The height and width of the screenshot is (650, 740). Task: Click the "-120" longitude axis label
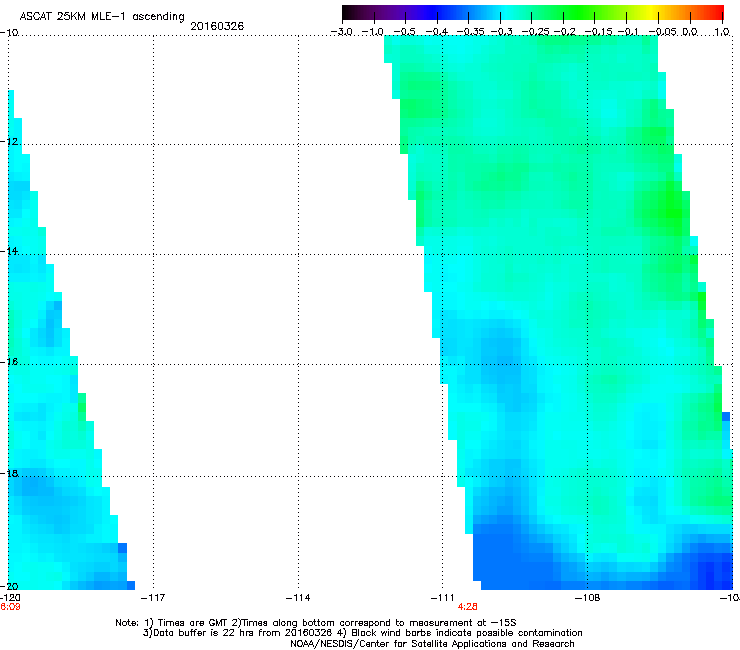(x=10, y=598)
